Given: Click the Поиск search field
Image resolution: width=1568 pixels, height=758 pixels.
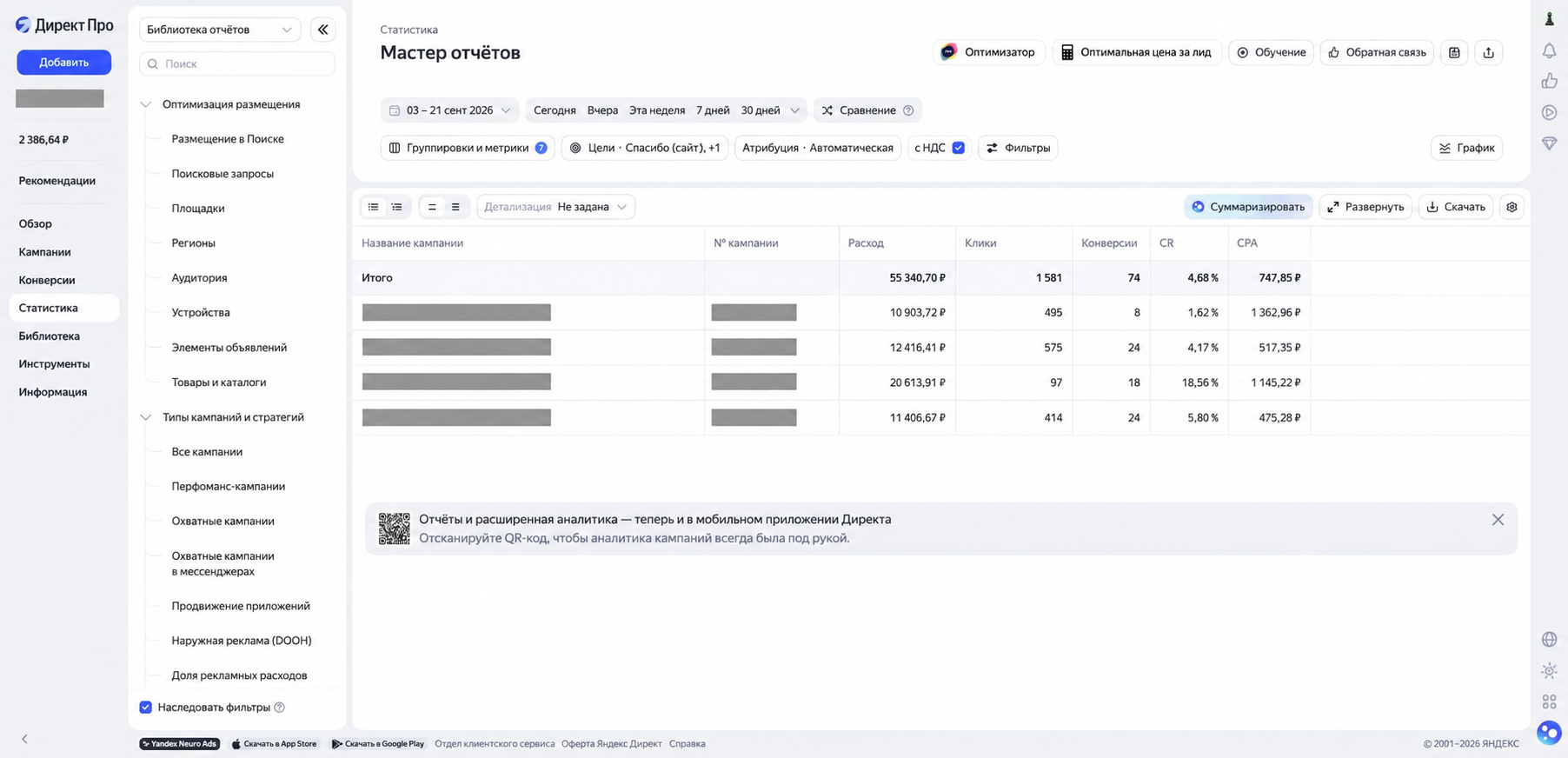Looking at the screenshot, I should [237, 63].
